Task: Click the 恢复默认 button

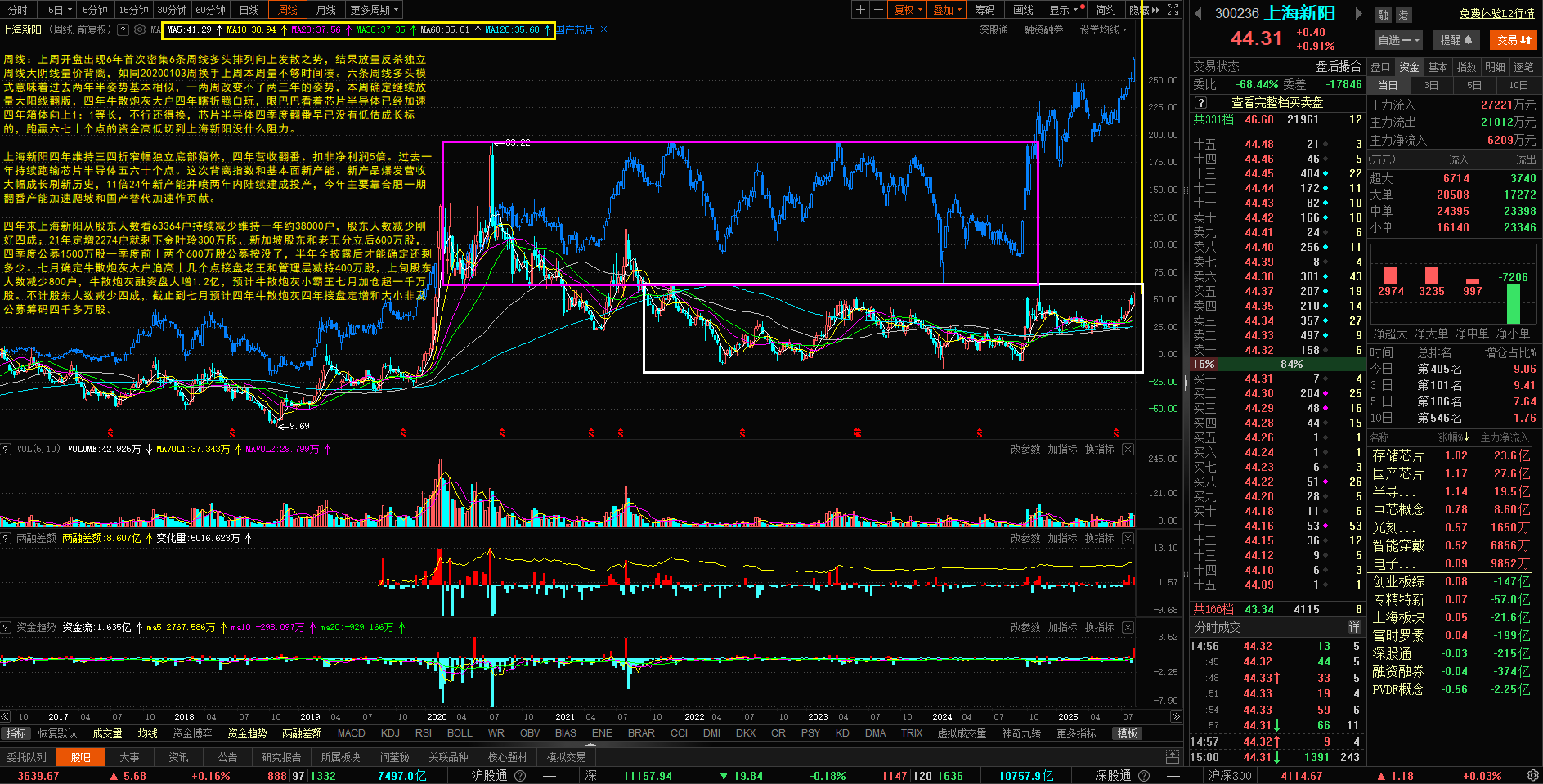Action: point(57,733)
